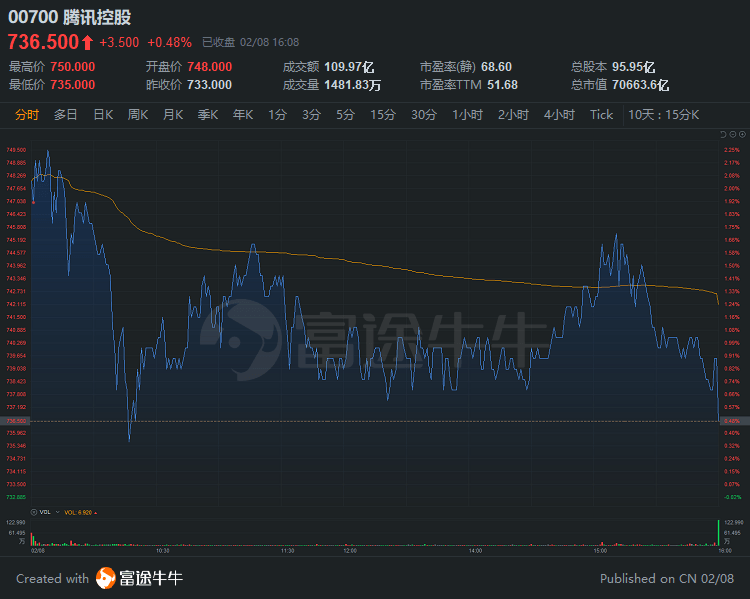This screenshot has width=750, height=599.
Task: Click the -0.02% green axis label
Action: pos(732,497)
